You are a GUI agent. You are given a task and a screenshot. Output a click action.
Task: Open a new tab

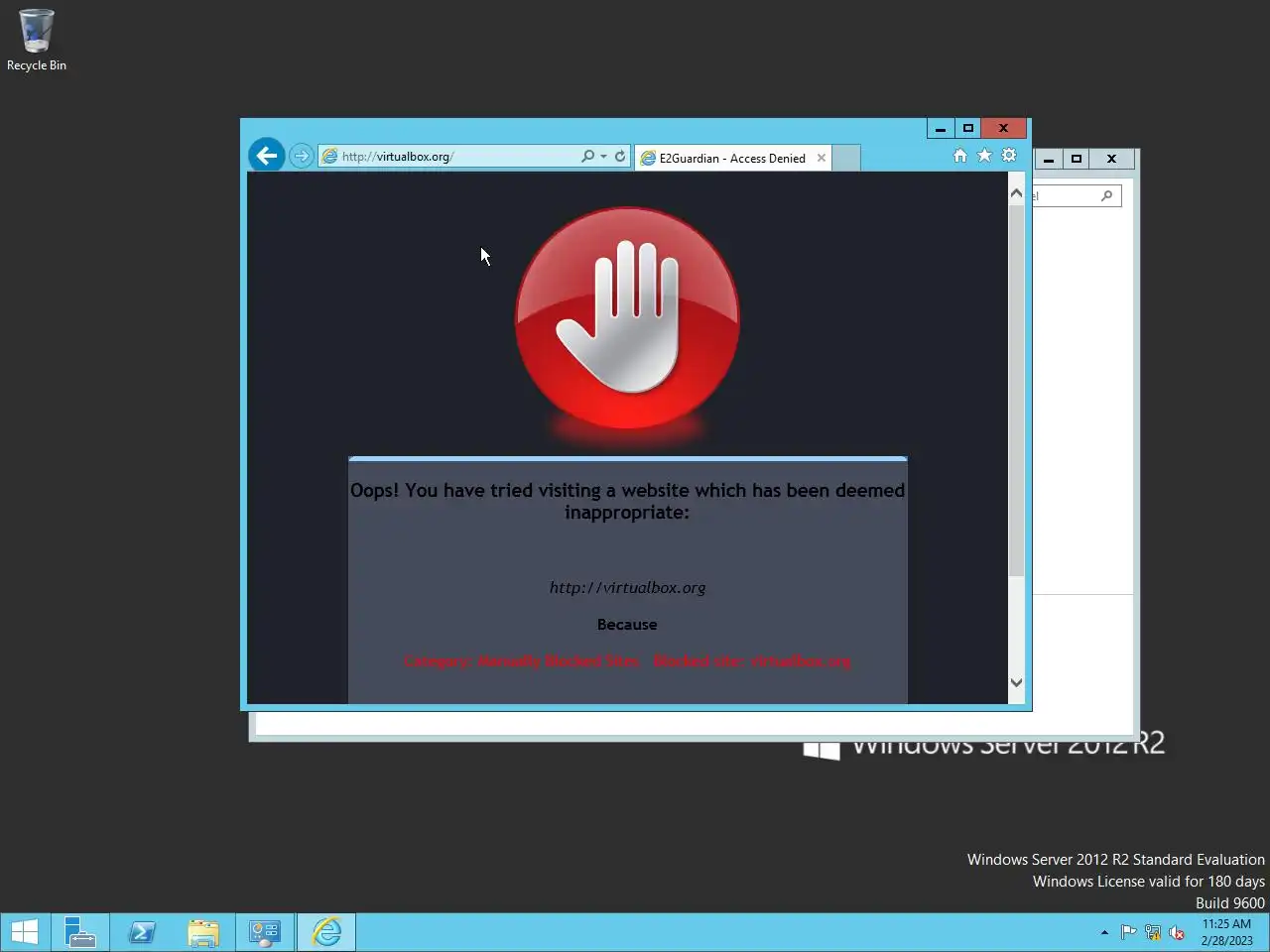pos(846,158)
